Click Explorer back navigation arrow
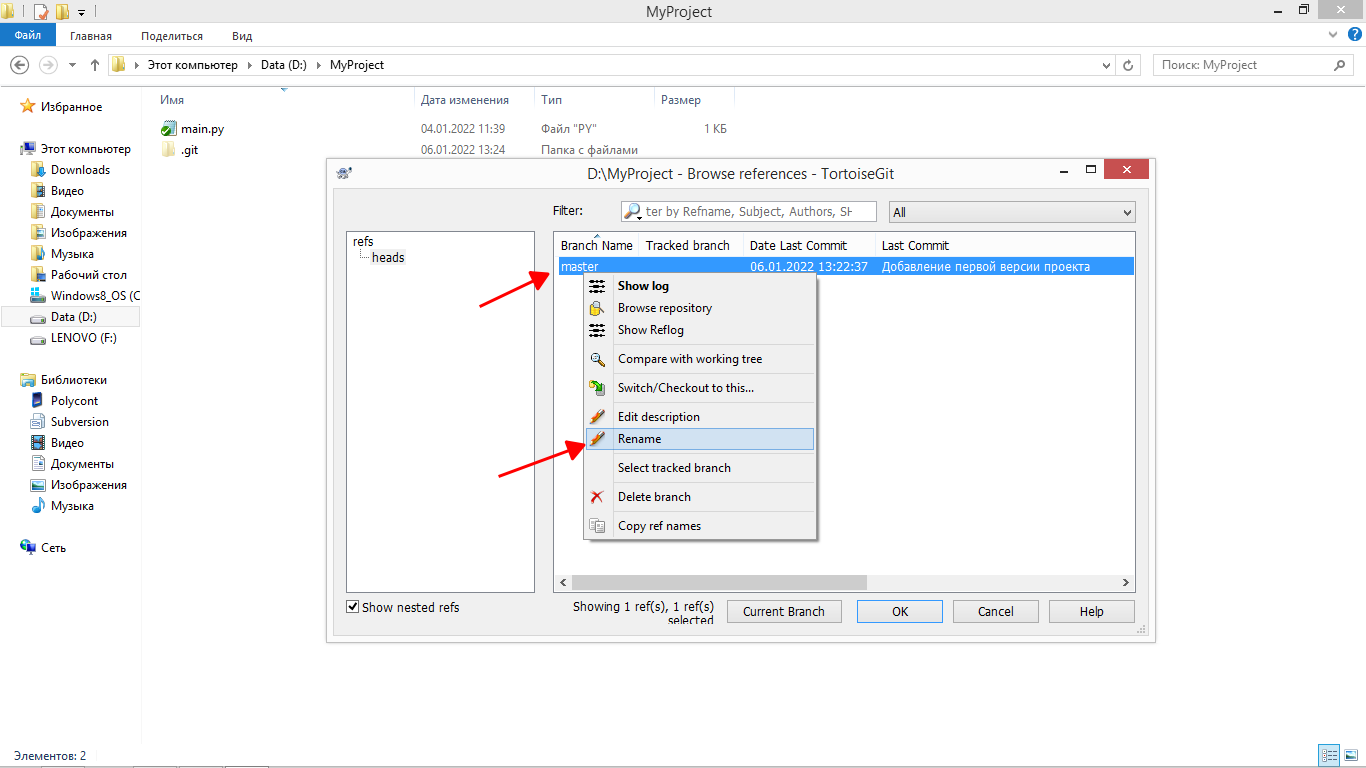1366x768 pixels. pos(19,65)
